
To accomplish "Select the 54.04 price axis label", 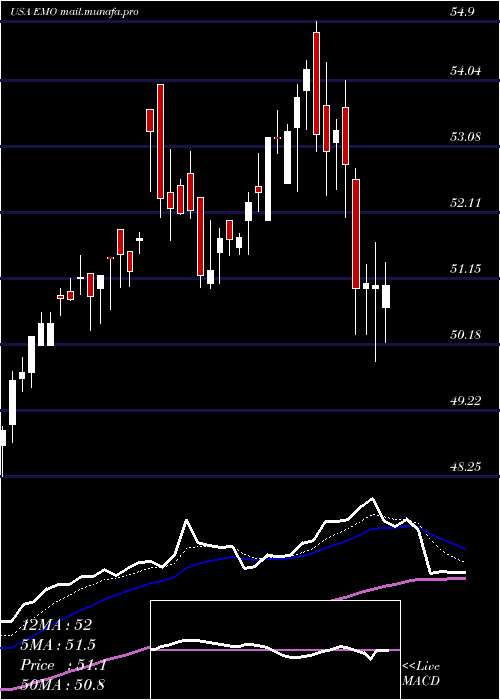I will 466,71.
